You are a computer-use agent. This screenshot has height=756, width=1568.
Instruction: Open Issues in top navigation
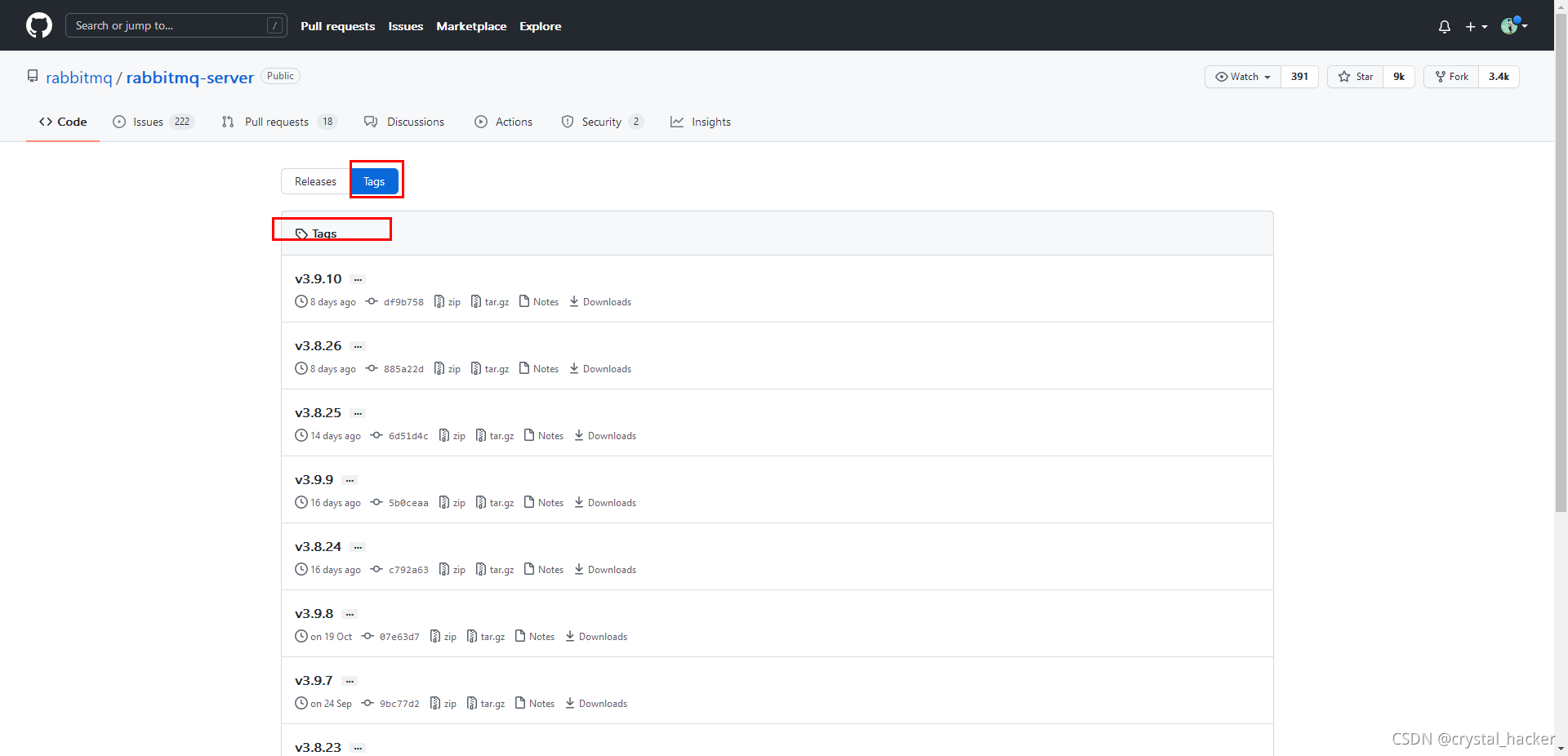click(405, 26)
